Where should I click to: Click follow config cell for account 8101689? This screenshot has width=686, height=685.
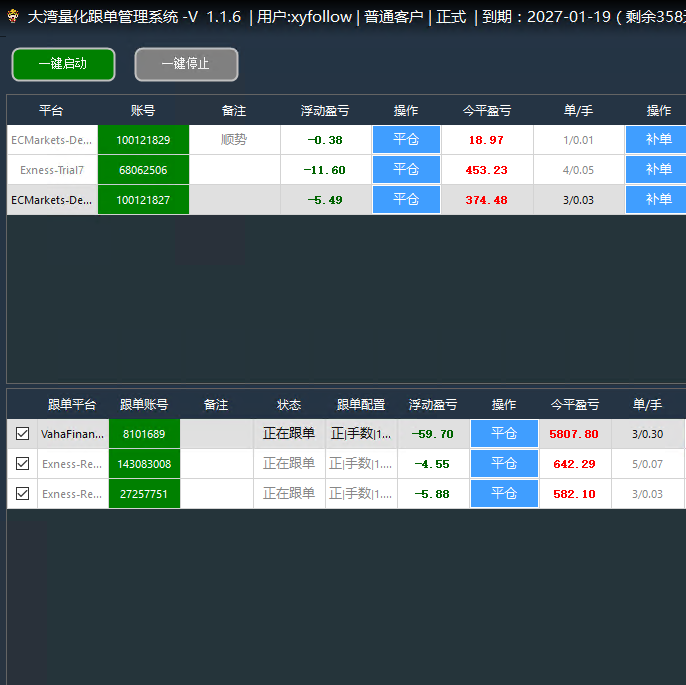coord(361,433)
